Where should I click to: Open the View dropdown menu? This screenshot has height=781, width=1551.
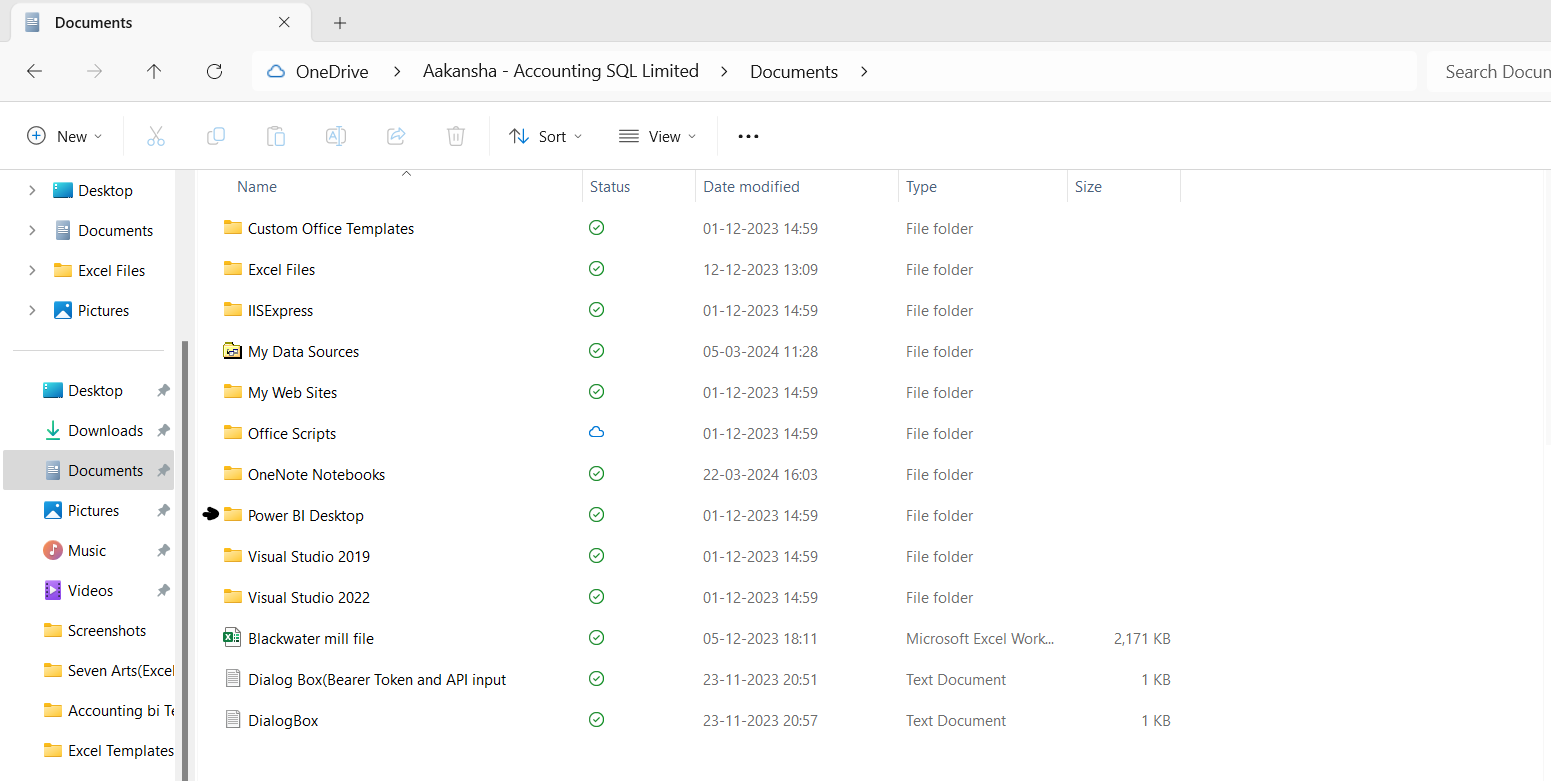pyautogui.click(x=657, y=136)
